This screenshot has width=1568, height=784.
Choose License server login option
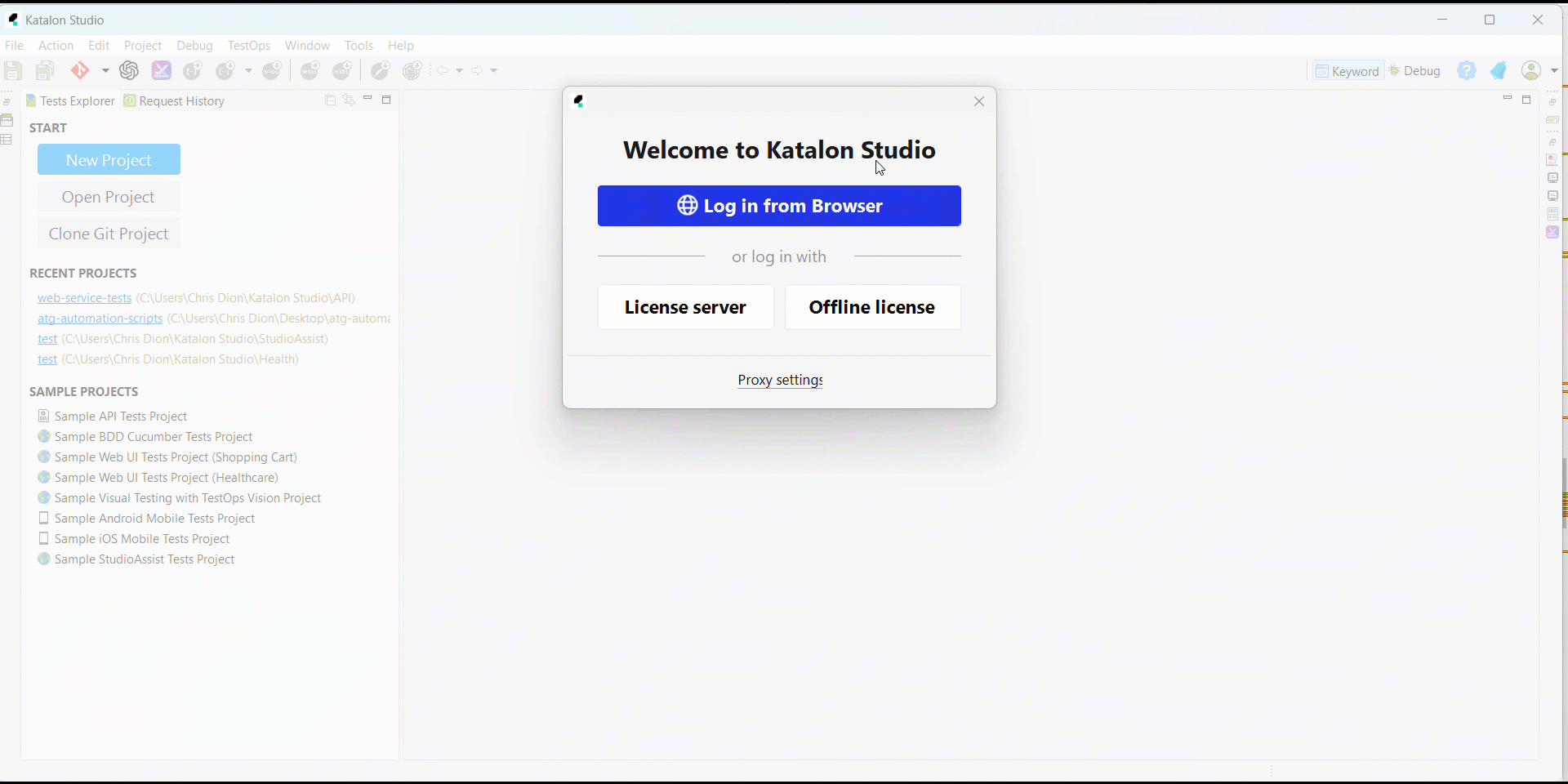pyautogui.click(x=686, y=307)
